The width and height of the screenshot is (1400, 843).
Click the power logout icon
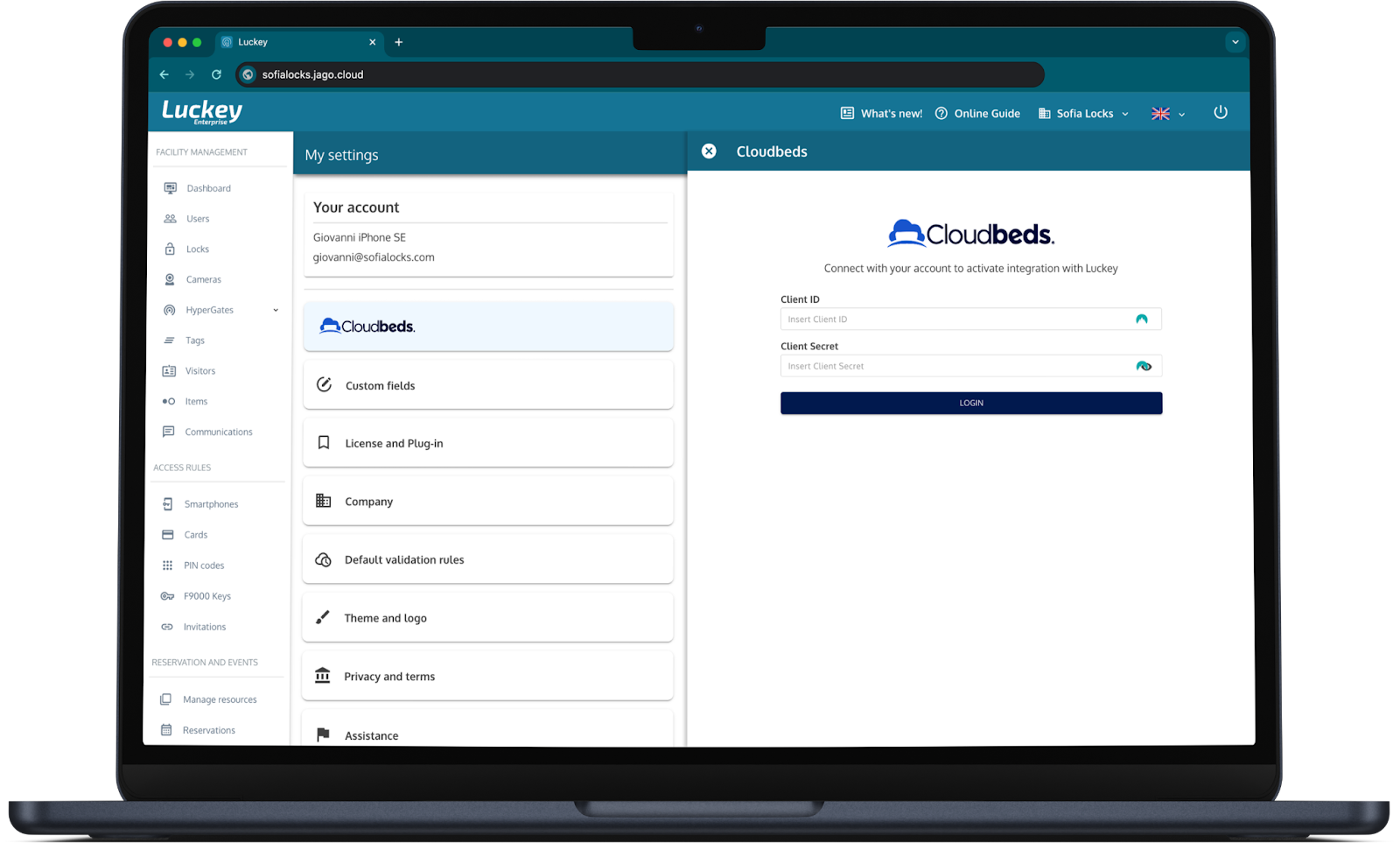pyautogui.click(x=1221, y=112)
